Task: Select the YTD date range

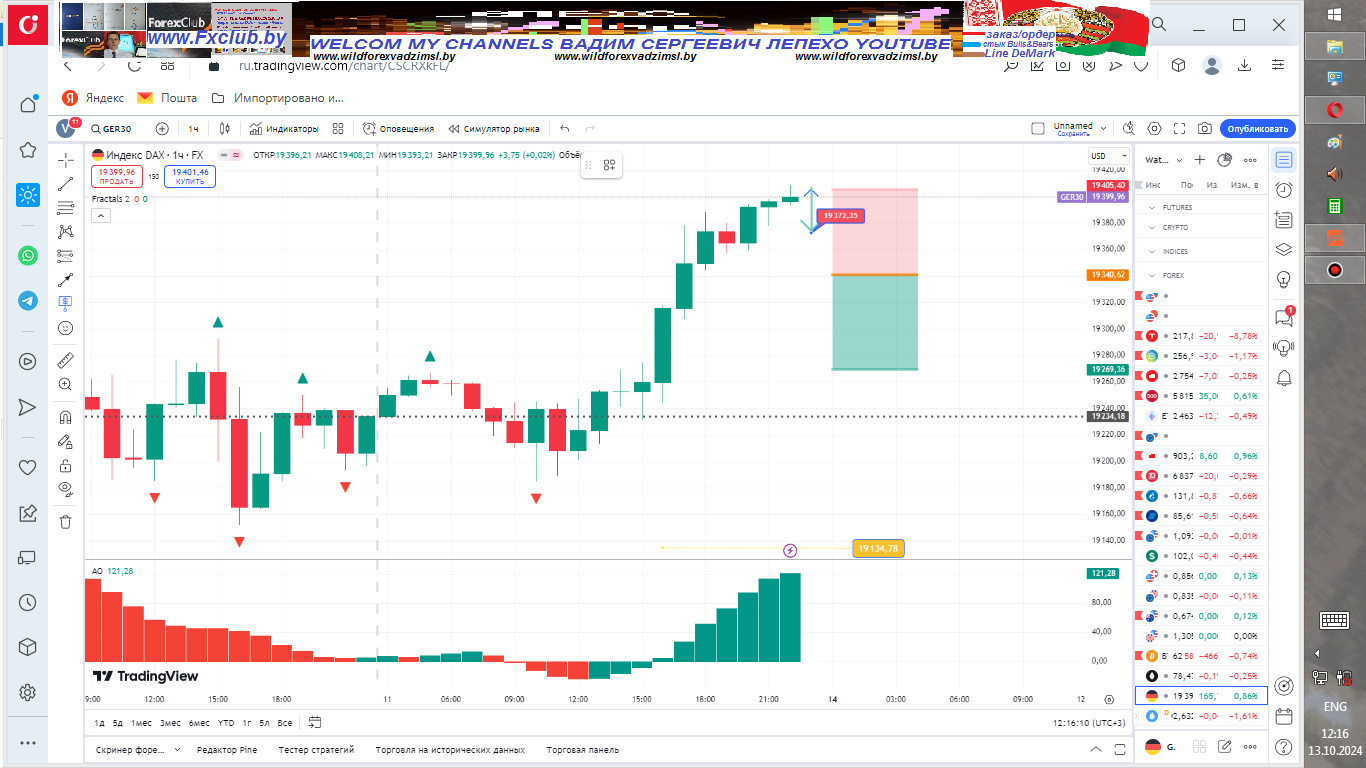Action: [x=226, y=722]
